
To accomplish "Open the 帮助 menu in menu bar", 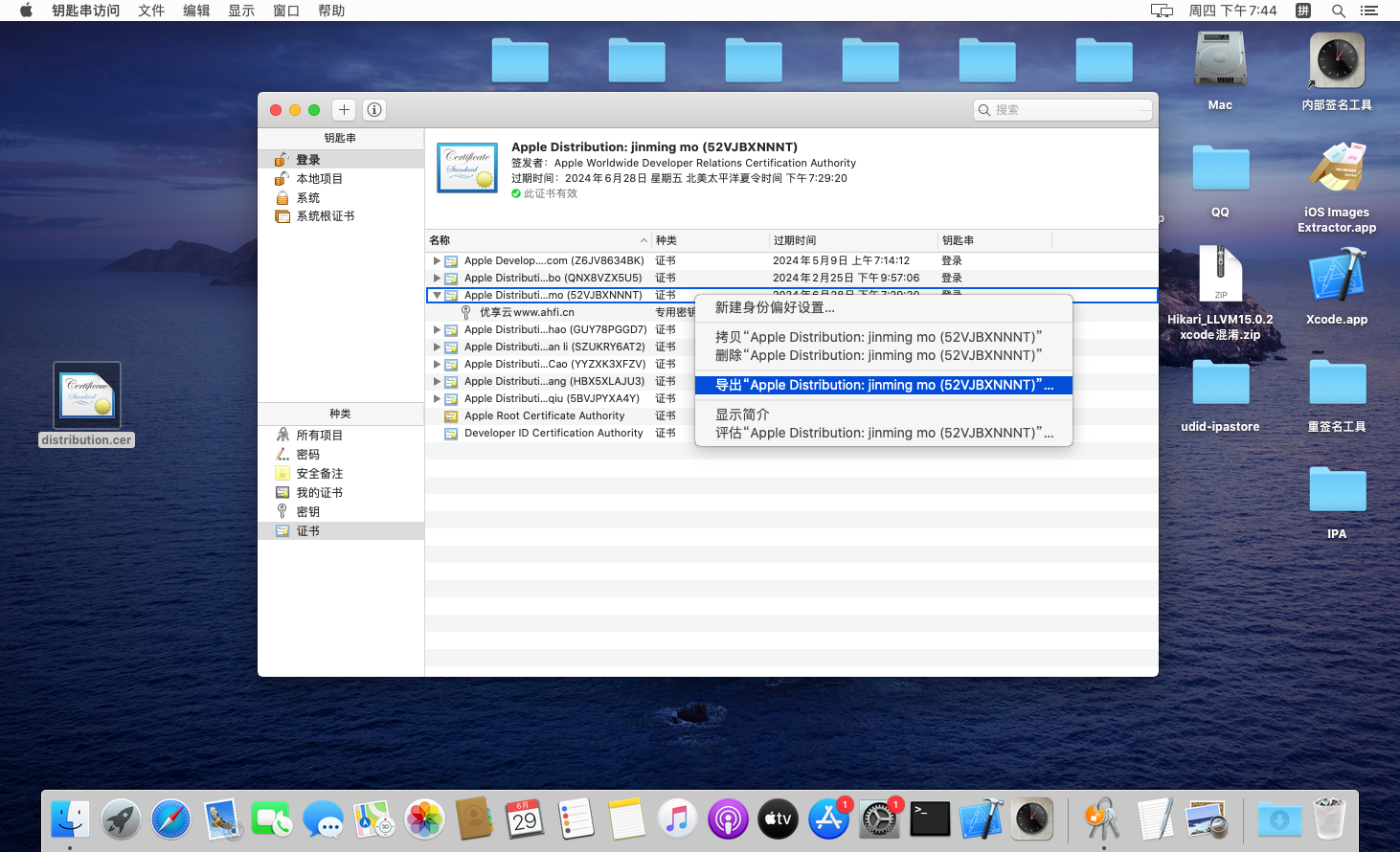I will point(331,11).
